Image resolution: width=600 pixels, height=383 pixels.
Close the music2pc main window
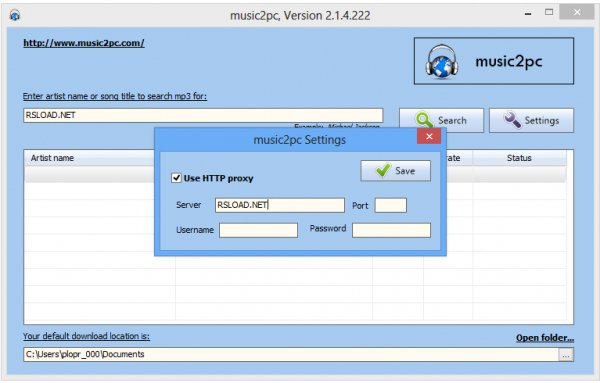click(x=577, y=12)
